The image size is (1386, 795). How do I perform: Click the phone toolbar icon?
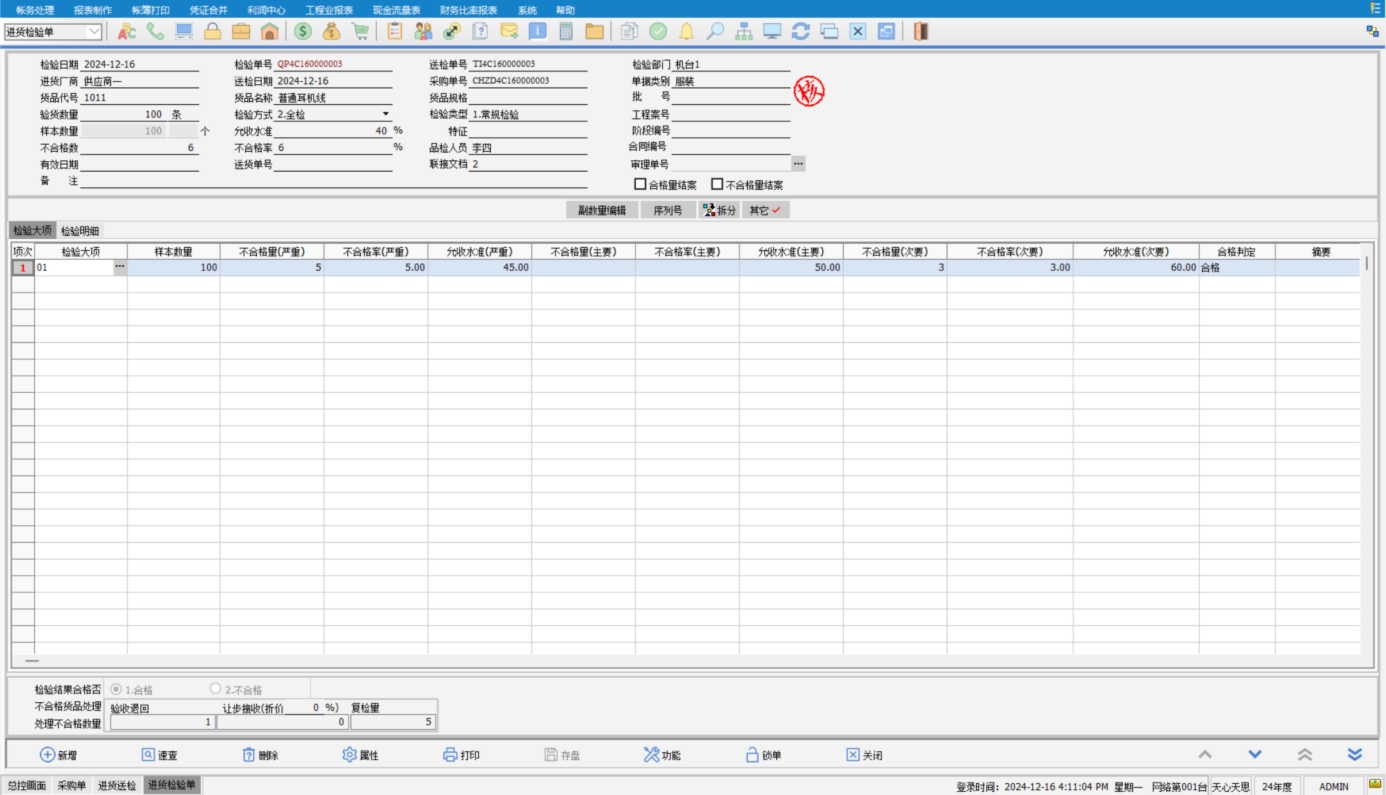[155, 31]
